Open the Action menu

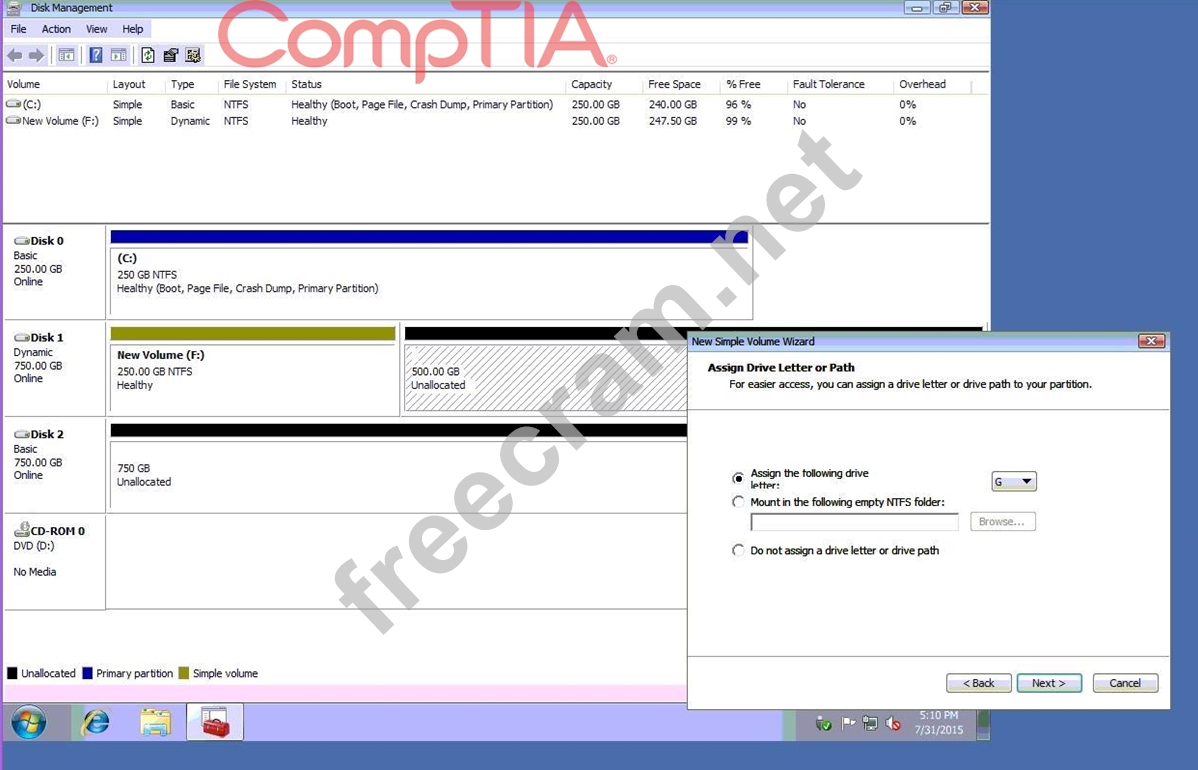[56, 29]
